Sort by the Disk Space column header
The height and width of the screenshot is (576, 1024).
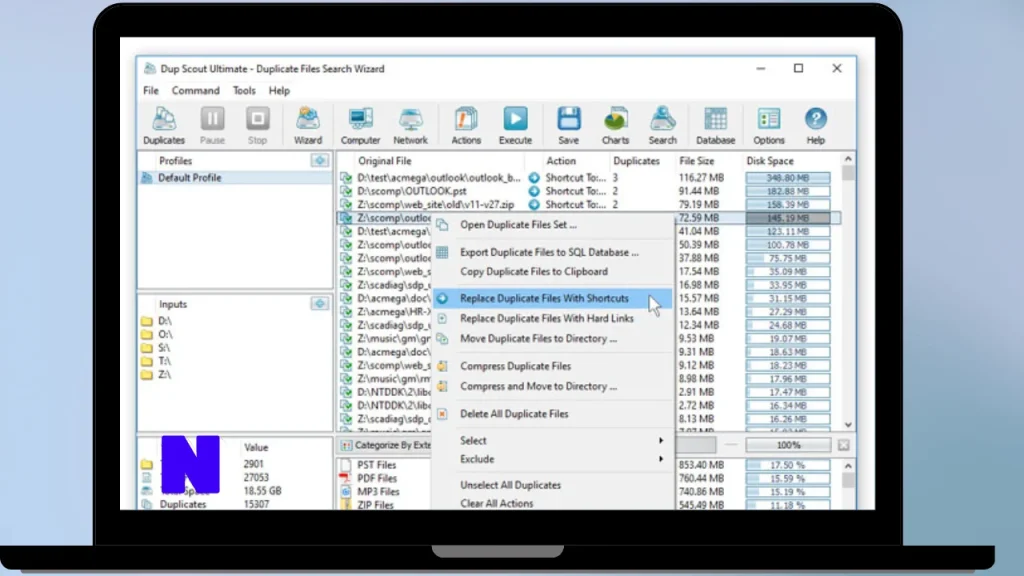[x=770, y=161]
